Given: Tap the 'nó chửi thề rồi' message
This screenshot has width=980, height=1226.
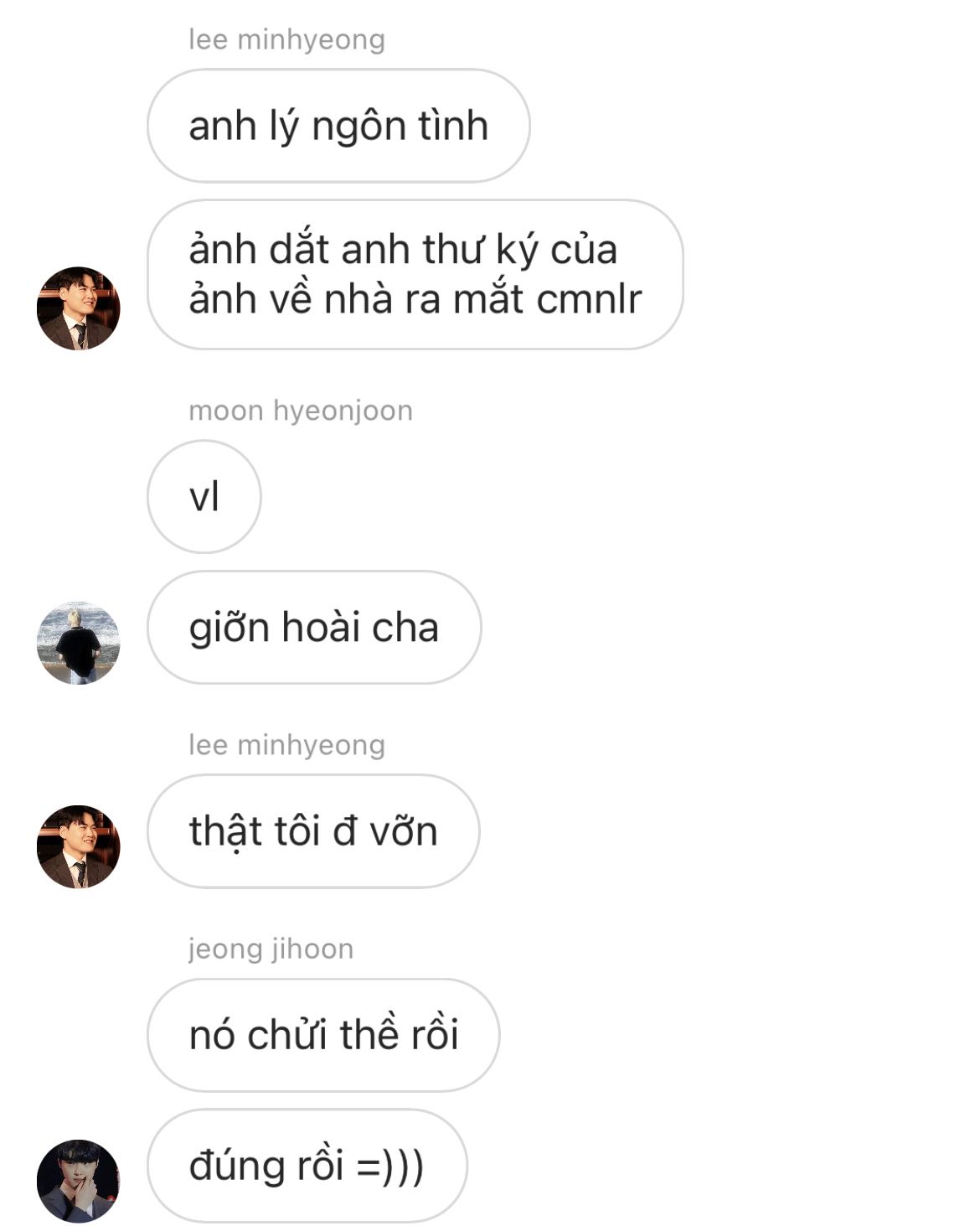Looking at the screenshot, I should [x=323, y=1035].
